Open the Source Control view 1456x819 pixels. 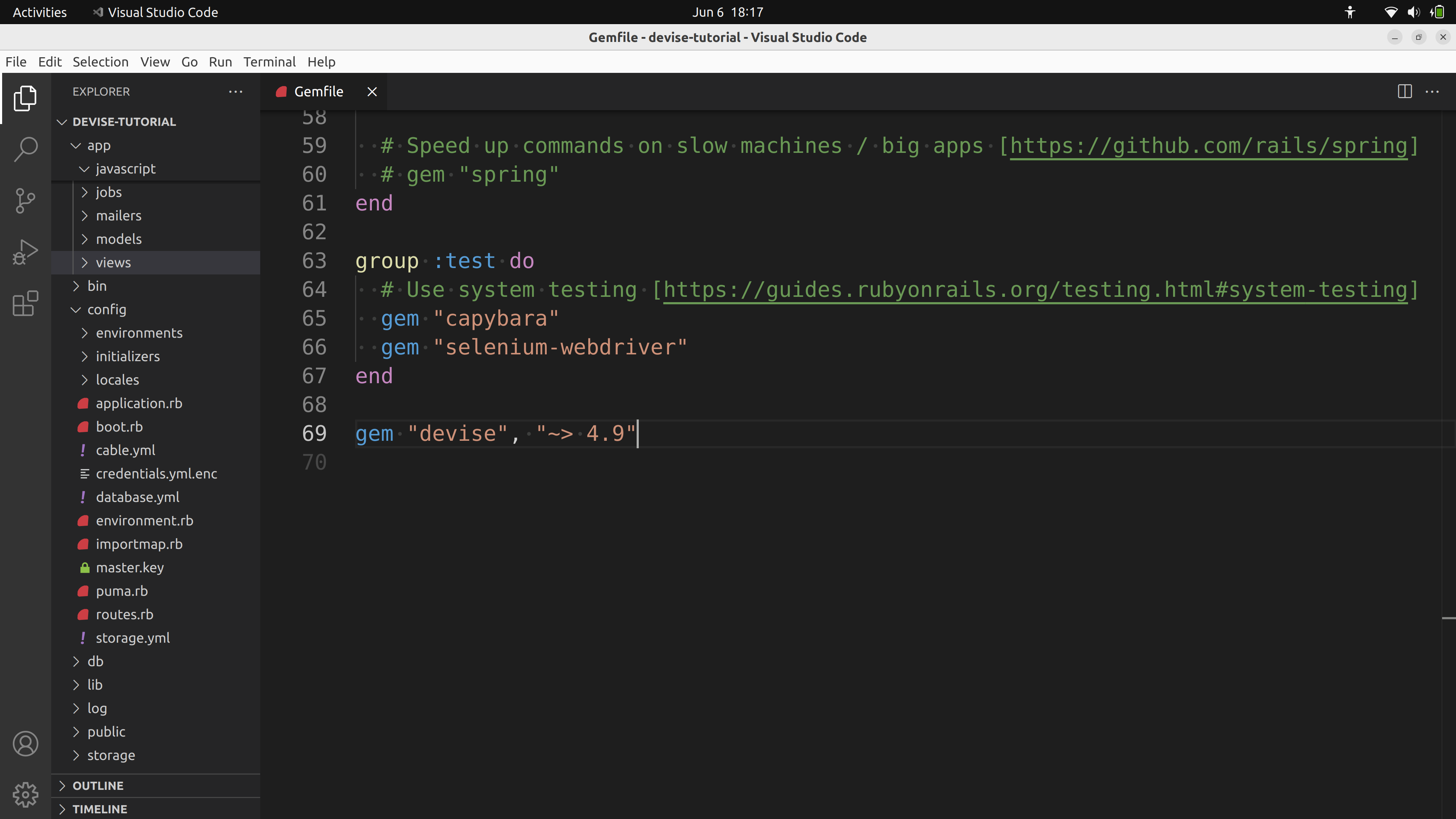click(x=26, y=200)
